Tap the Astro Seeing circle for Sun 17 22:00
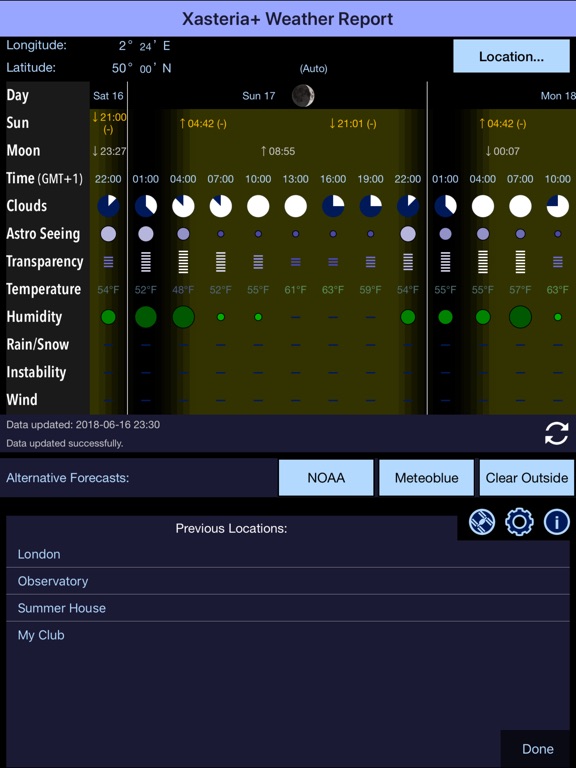The height and width of the screenshot is (768, 576). [408, 234]
